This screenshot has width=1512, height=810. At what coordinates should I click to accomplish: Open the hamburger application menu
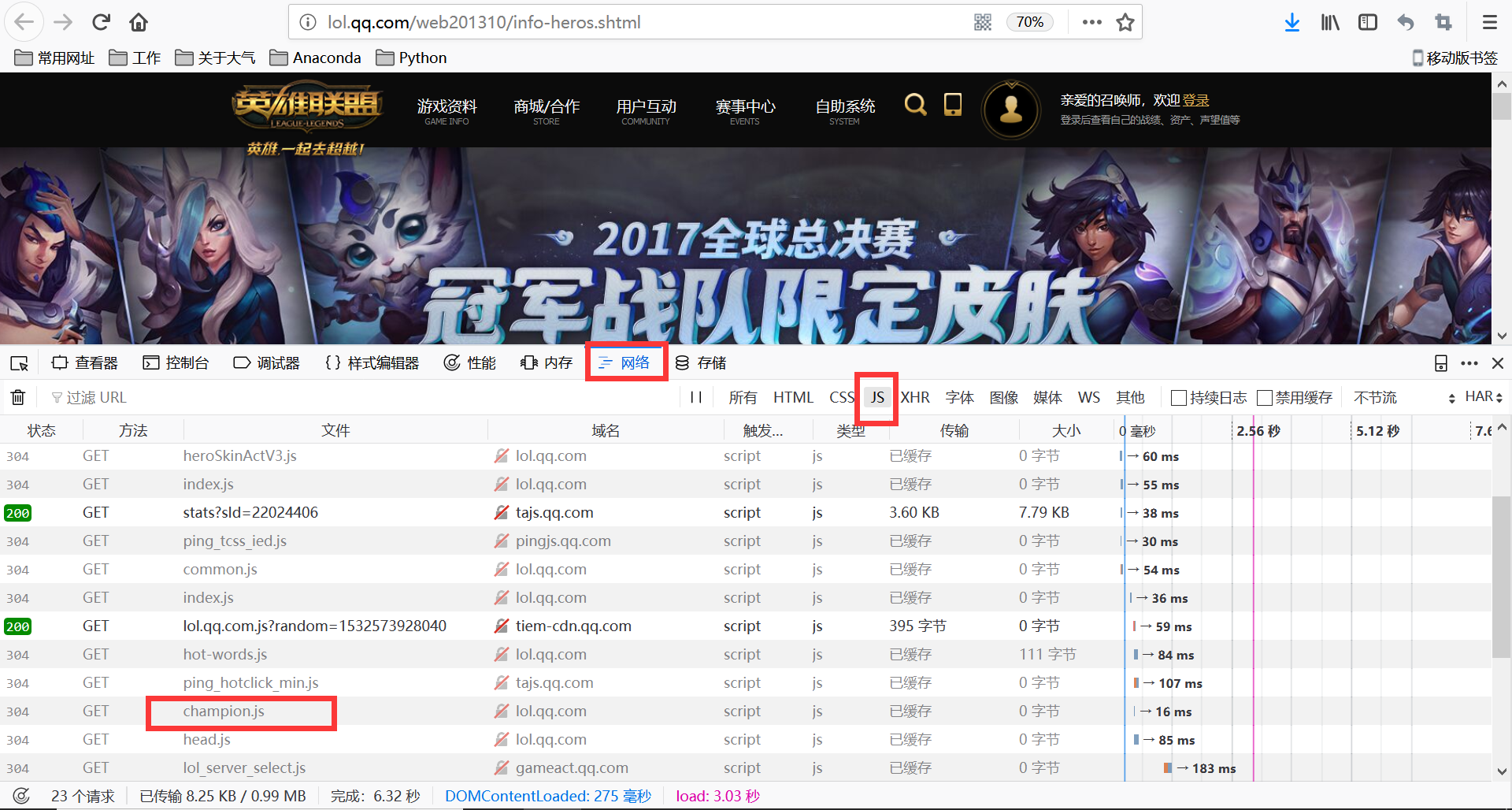pyautogui.click(x=1489, y=22)
